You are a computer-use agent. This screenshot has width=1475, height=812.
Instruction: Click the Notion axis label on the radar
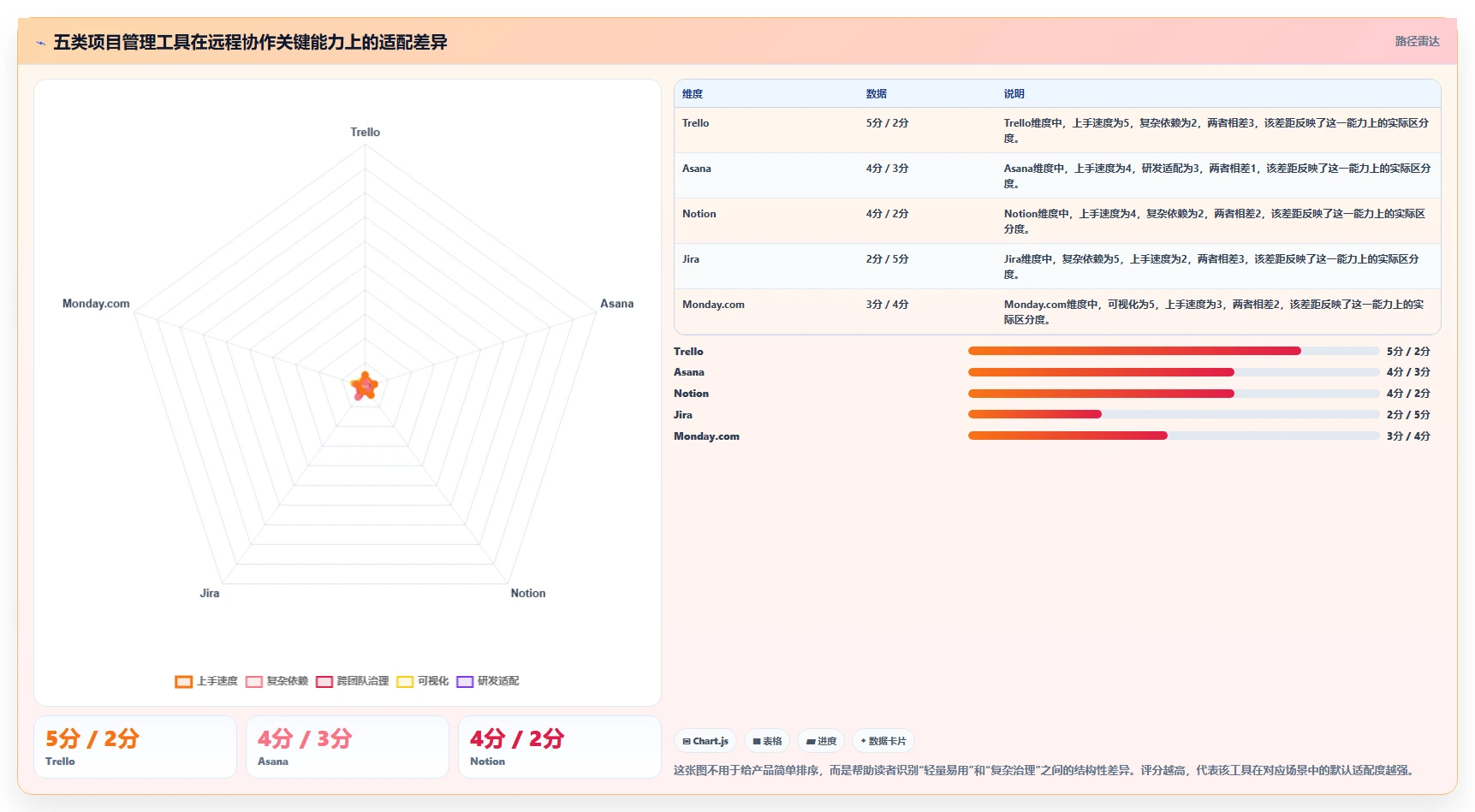pyautogui.click(x=527, y=593)
